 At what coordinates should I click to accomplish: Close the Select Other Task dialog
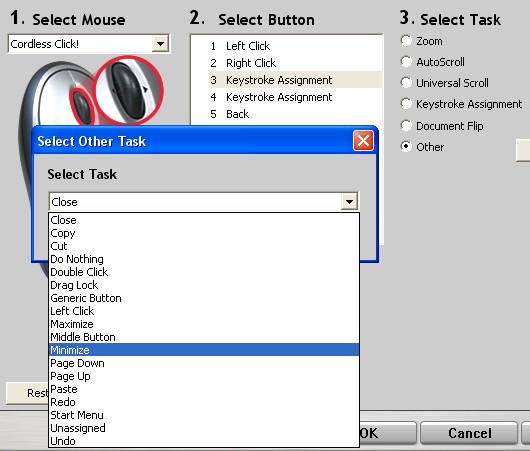[x=363, y=141]
